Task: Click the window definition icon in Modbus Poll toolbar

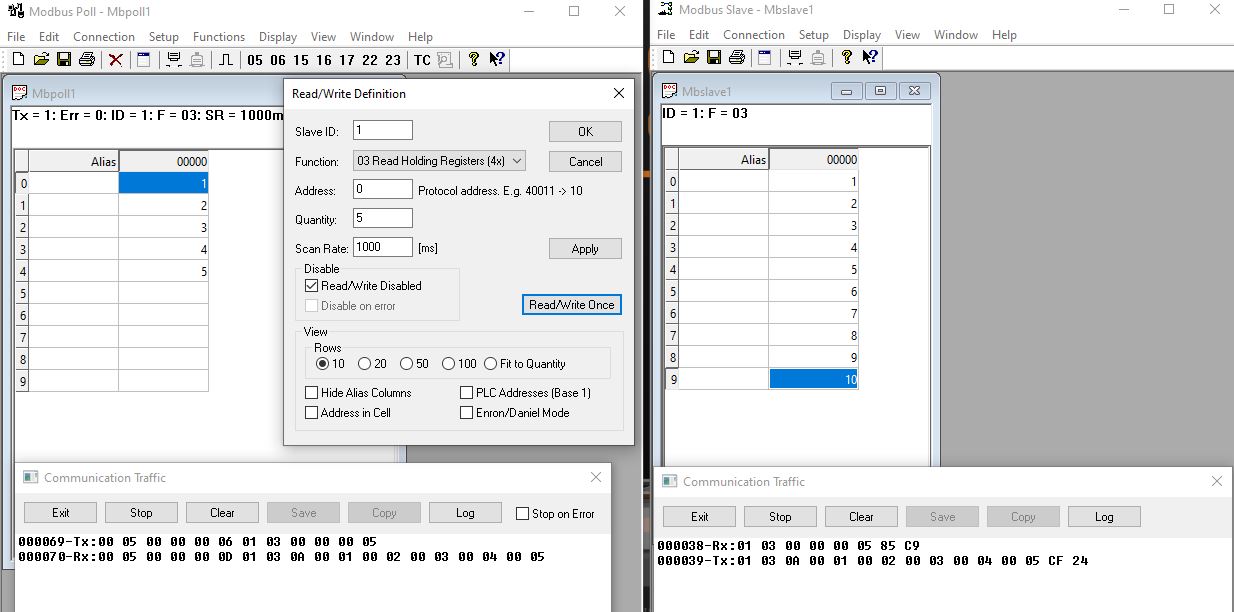Action: coord(144,60)
